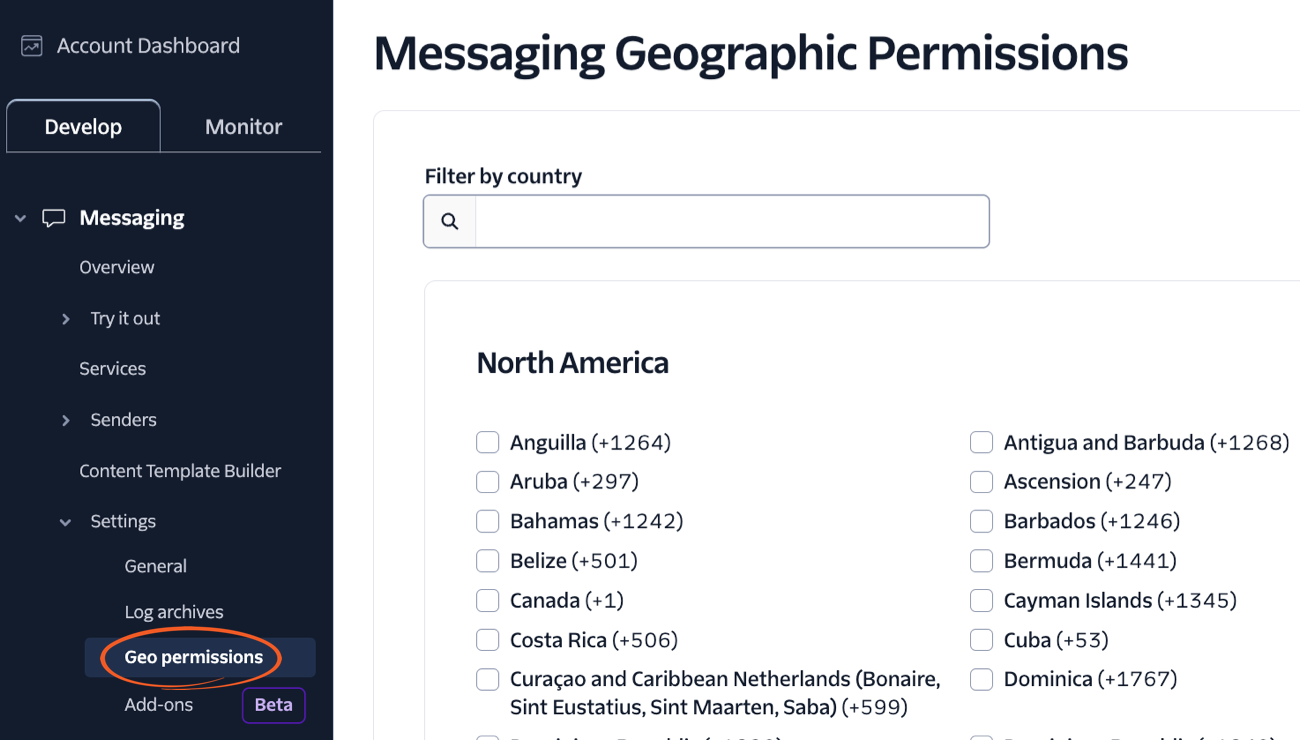The height and width of the screenshot is (740, 1300).
Task: Tick the Barbados (+1246) checkbox
Action: click(981, 521)
